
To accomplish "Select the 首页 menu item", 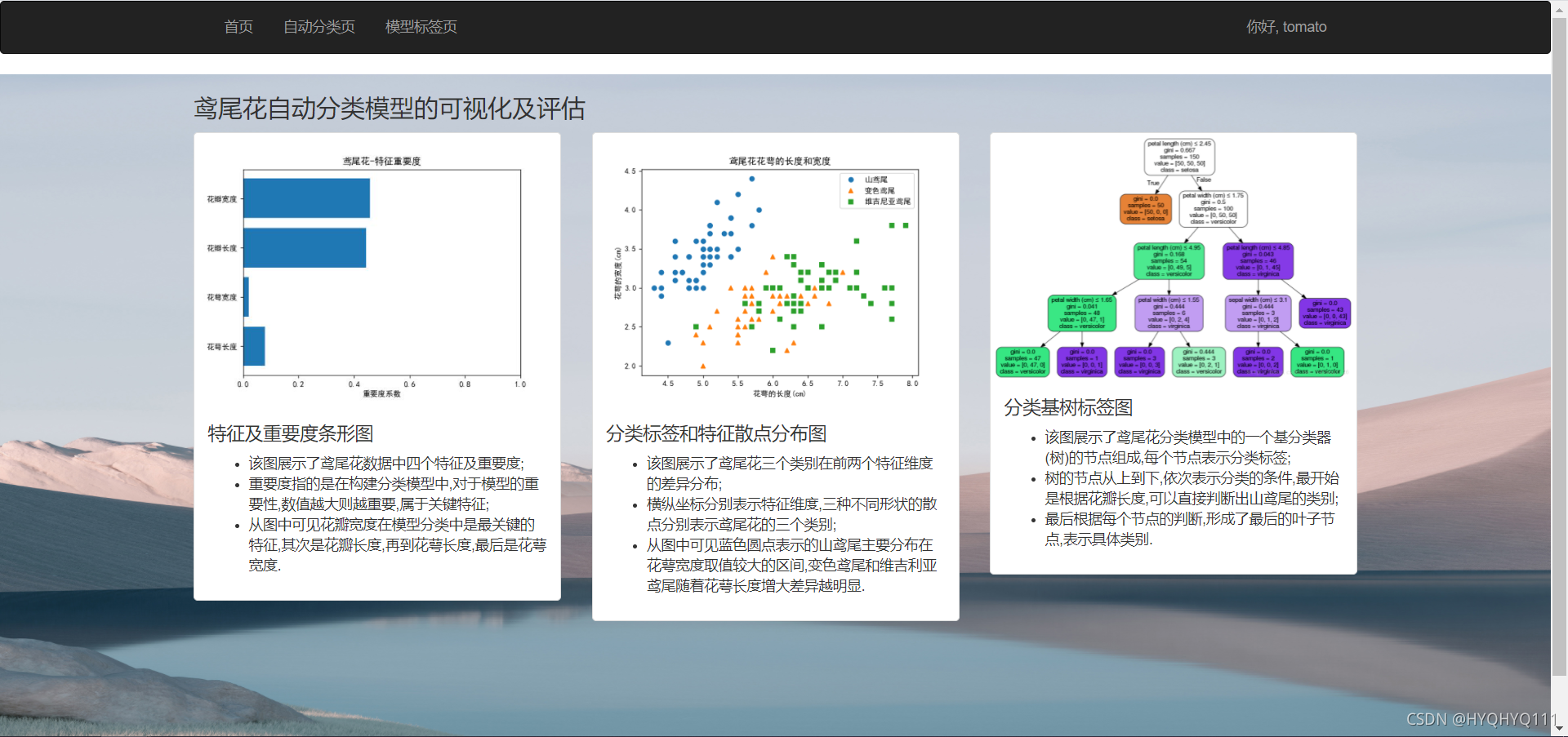I will [238, 26].
